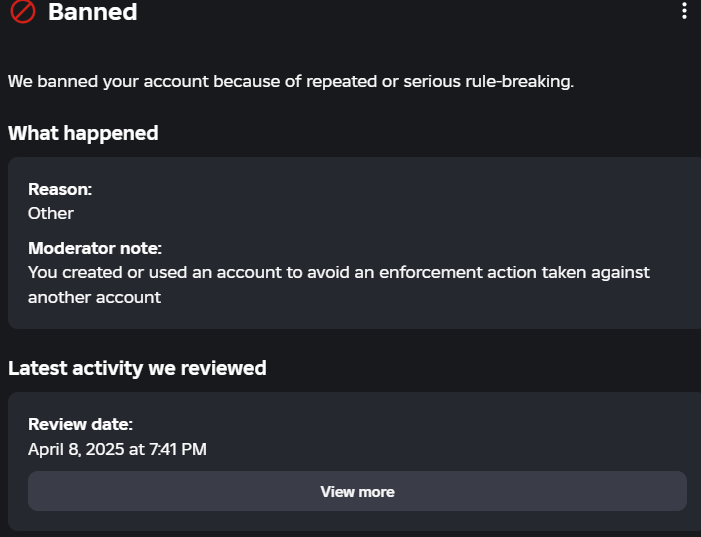This screenshot has height=537, width=701.
Task: Click the red banned prohibition icon
Action: (23, 11)
